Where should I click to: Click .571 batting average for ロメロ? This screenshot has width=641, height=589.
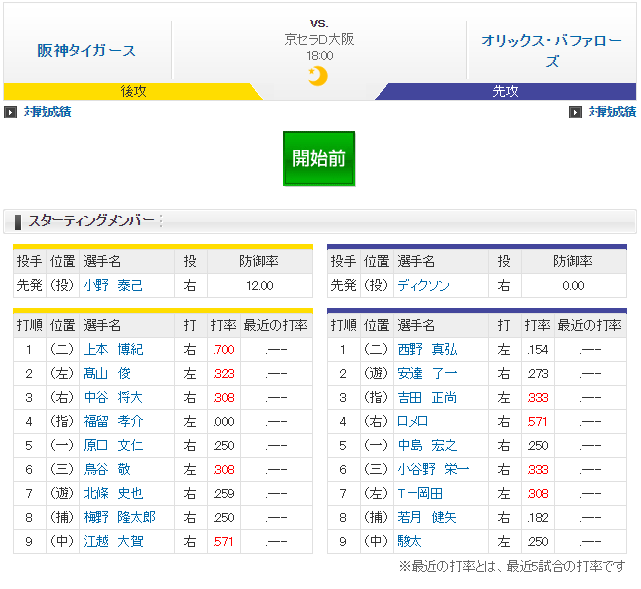538,422
